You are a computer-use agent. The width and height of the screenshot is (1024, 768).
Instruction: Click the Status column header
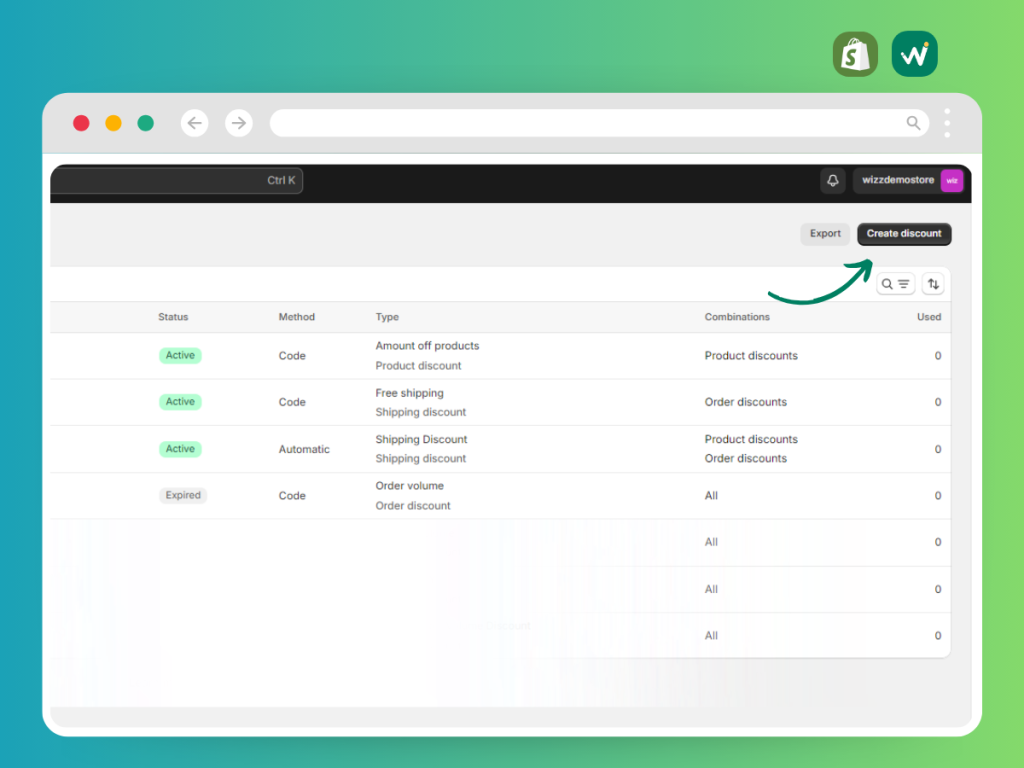point(173,317)
